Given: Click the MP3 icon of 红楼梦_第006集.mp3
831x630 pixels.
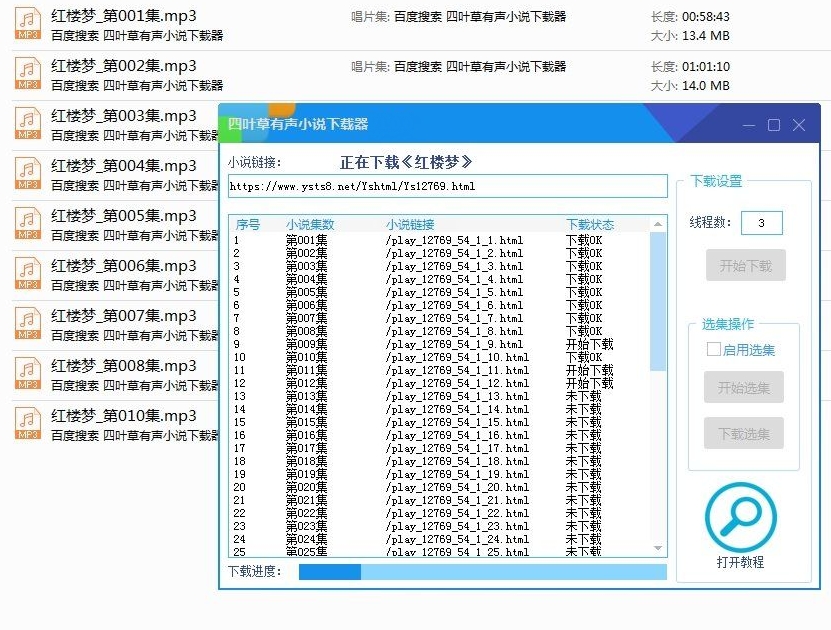Looking at the screenshot, I should point(28,273).
